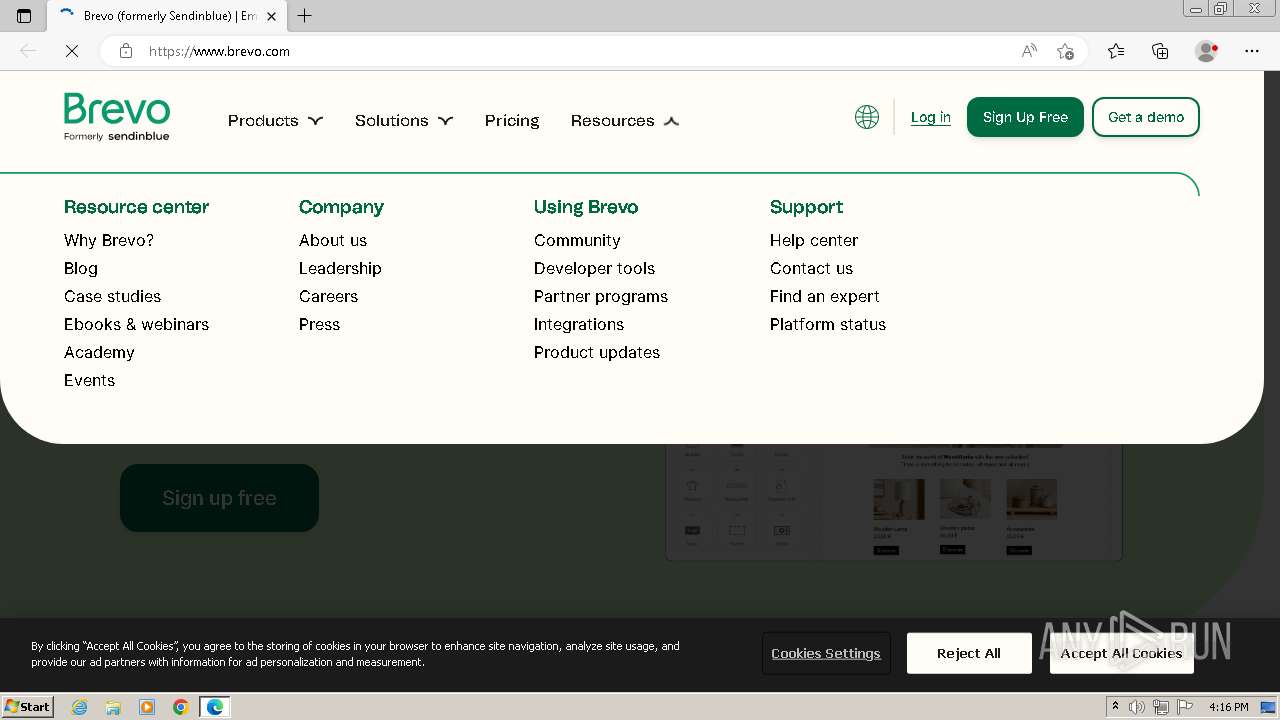Open Find an expert link

tap(825, 296)
